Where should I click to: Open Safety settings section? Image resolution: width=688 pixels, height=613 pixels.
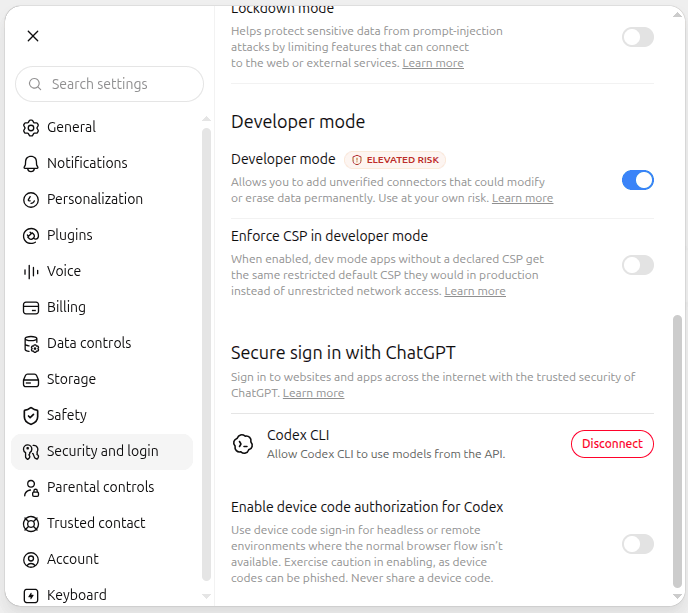click(102, 415)
